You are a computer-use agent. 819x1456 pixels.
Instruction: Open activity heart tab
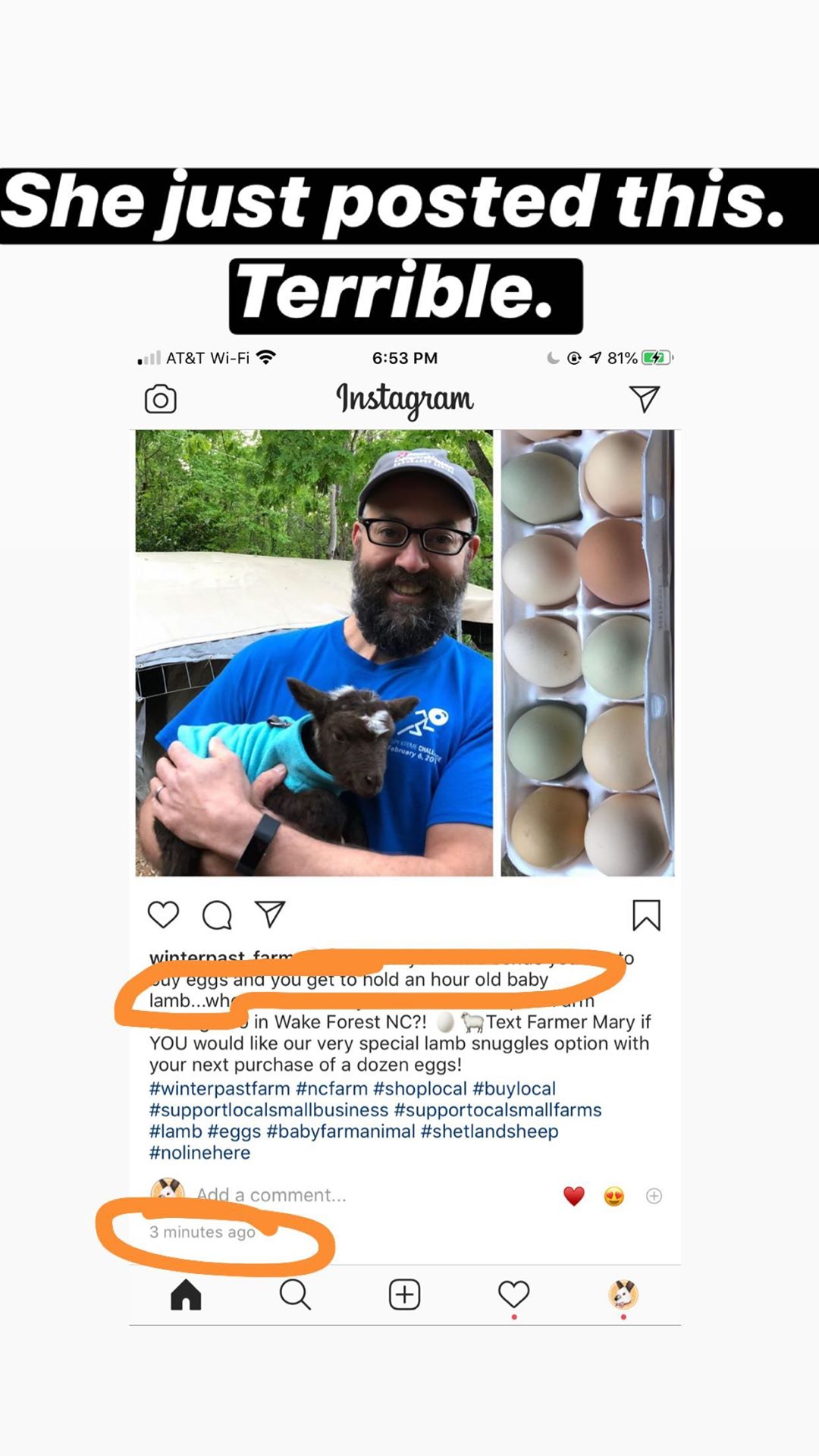513,1294
